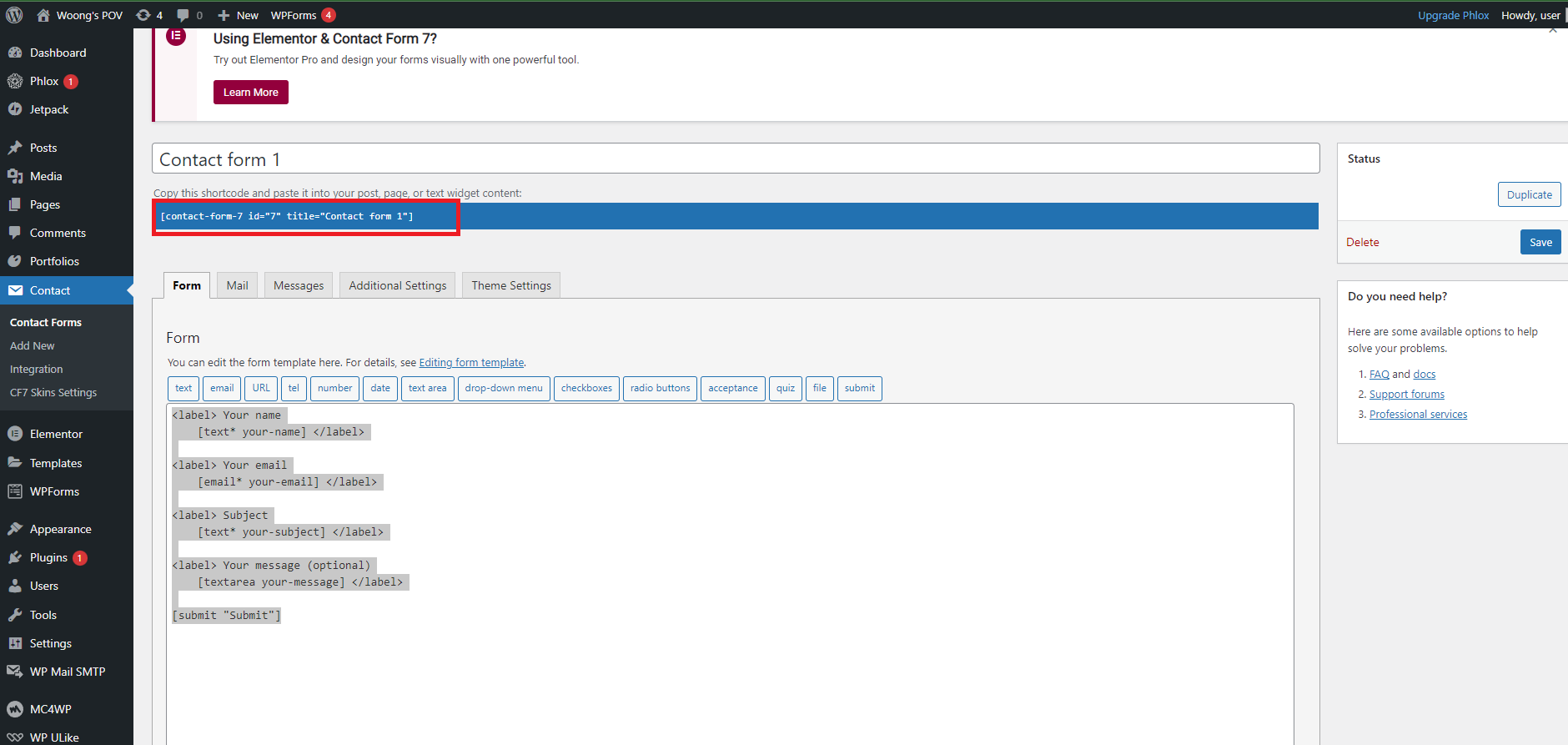Open the Support forums link
The image size is (1568, 745).
tap(1407, 394)
